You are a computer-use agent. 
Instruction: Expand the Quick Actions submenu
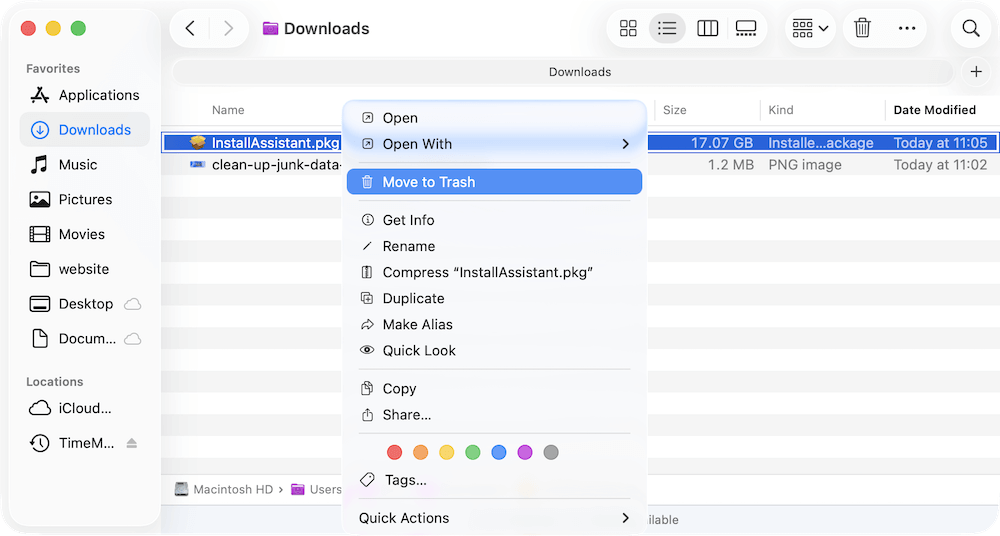point(494,518)
